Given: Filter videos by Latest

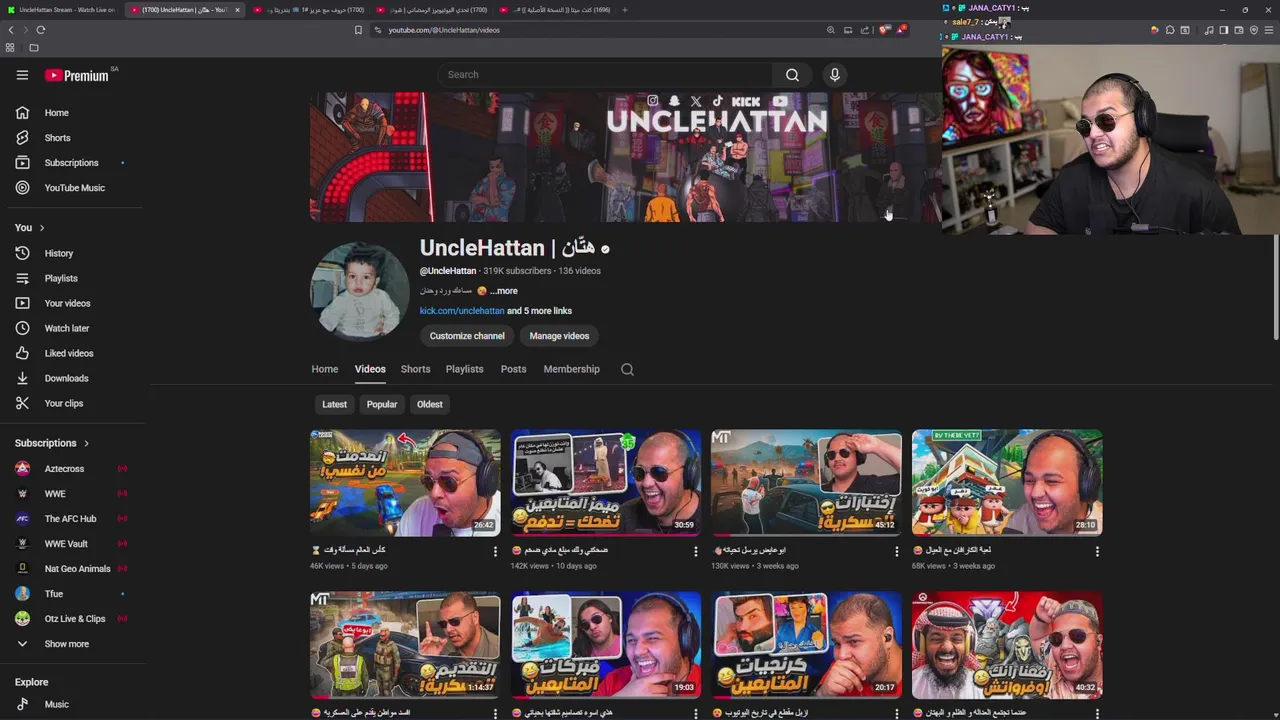Looking at the screenshot, I should point(335,404).
